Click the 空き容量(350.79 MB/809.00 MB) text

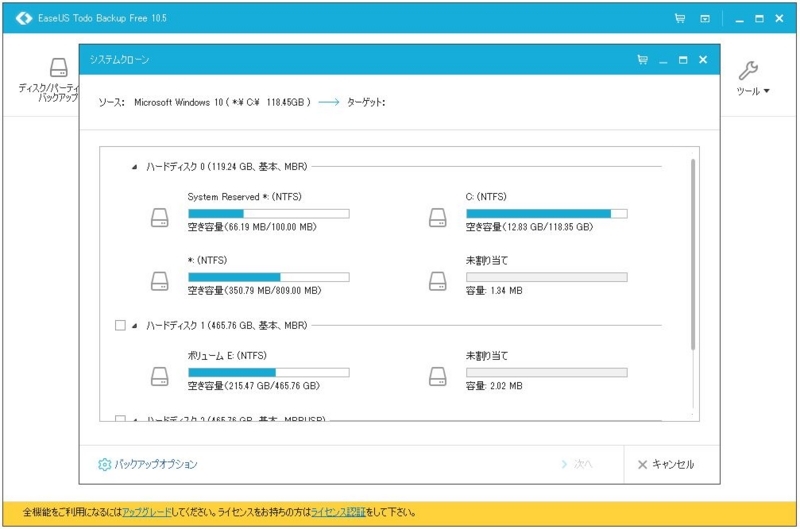[254, 291]
